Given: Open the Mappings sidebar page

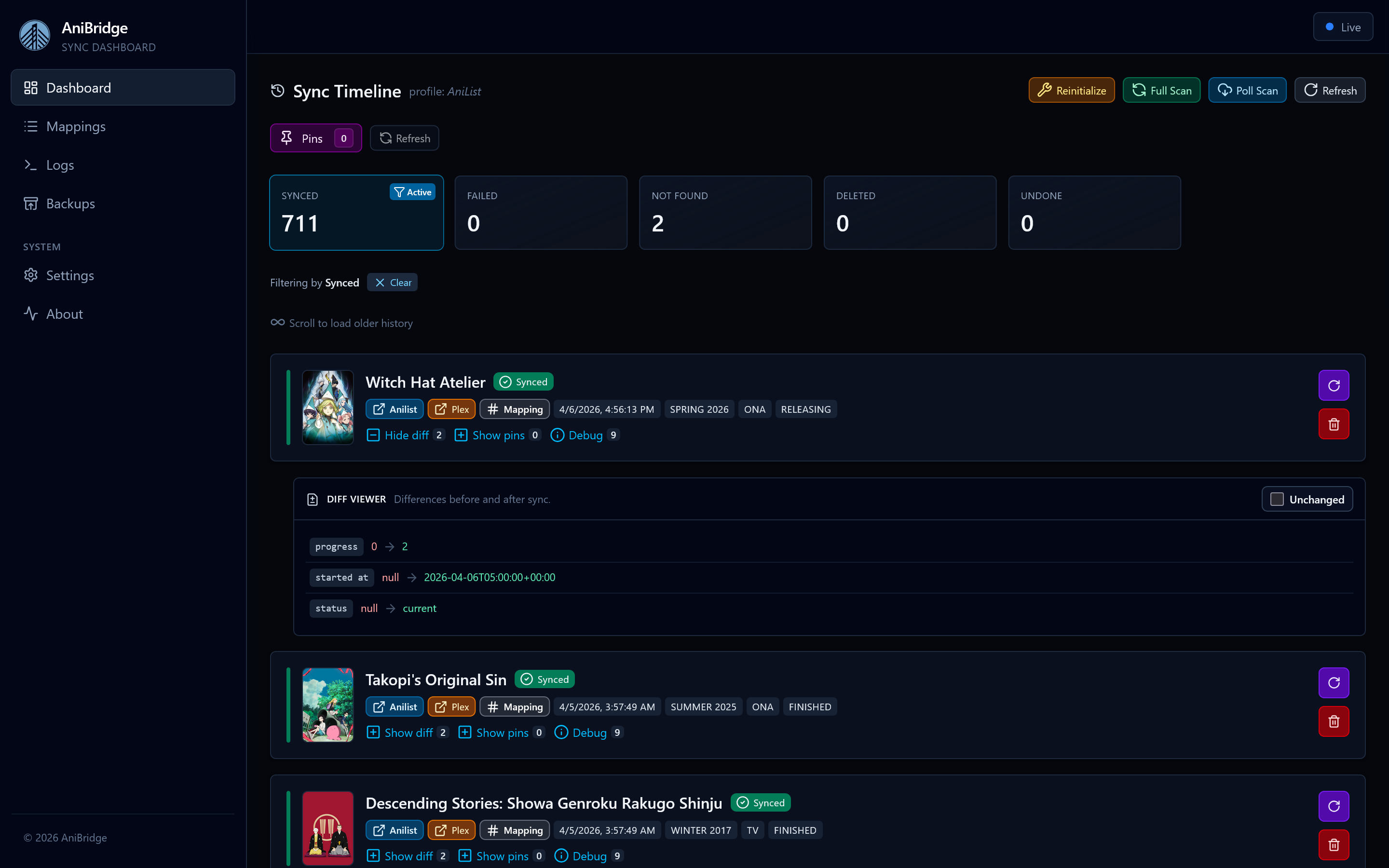Looking at the screenshot, I should point(76,126).
